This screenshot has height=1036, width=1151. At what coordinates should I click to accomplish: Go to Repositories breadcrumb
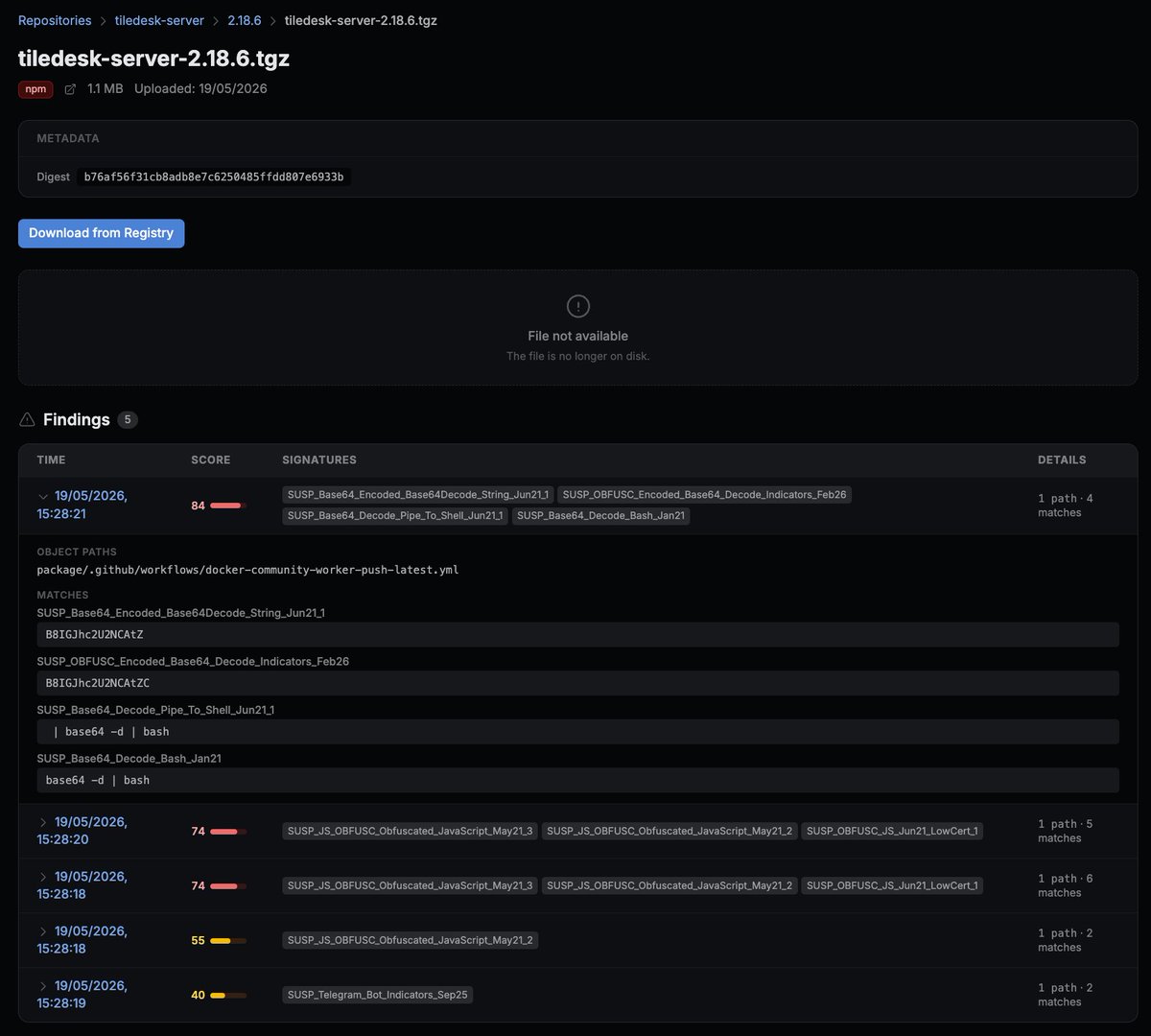point(55,20)
